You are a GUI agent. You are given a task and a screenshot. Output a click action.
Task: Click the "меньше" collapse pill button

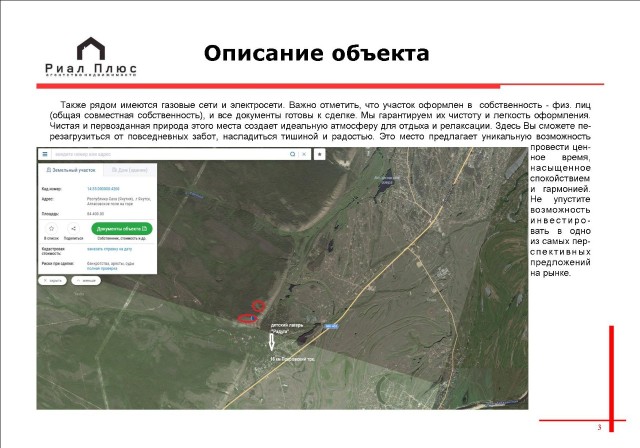click(86, 281)
